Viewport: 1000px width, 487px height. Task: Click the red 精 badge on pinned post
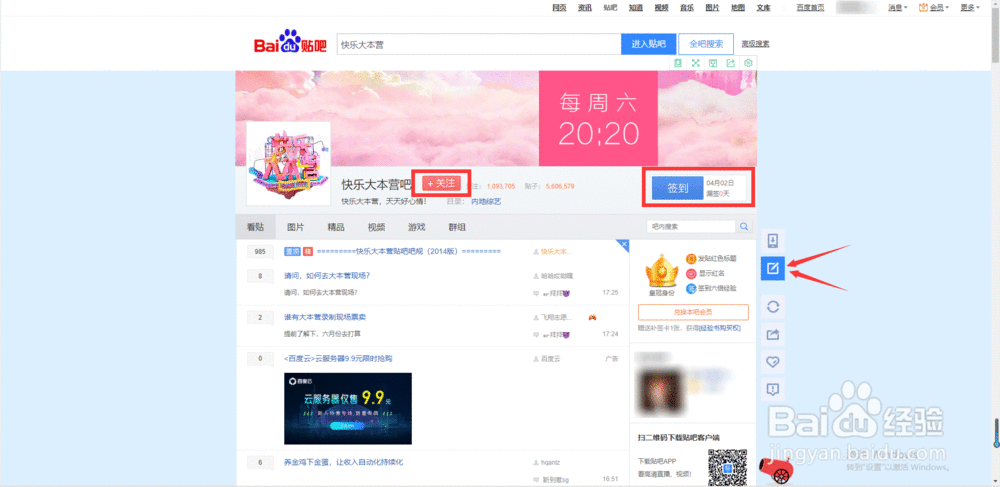coord(307,252)
